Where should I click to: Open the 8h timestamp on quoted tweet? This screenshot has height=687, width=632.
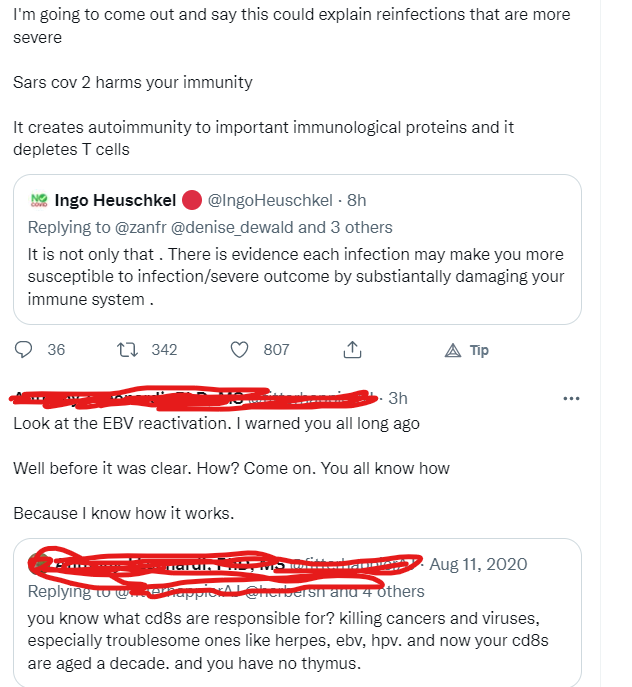pyautogui.click(x=357, y=200)
